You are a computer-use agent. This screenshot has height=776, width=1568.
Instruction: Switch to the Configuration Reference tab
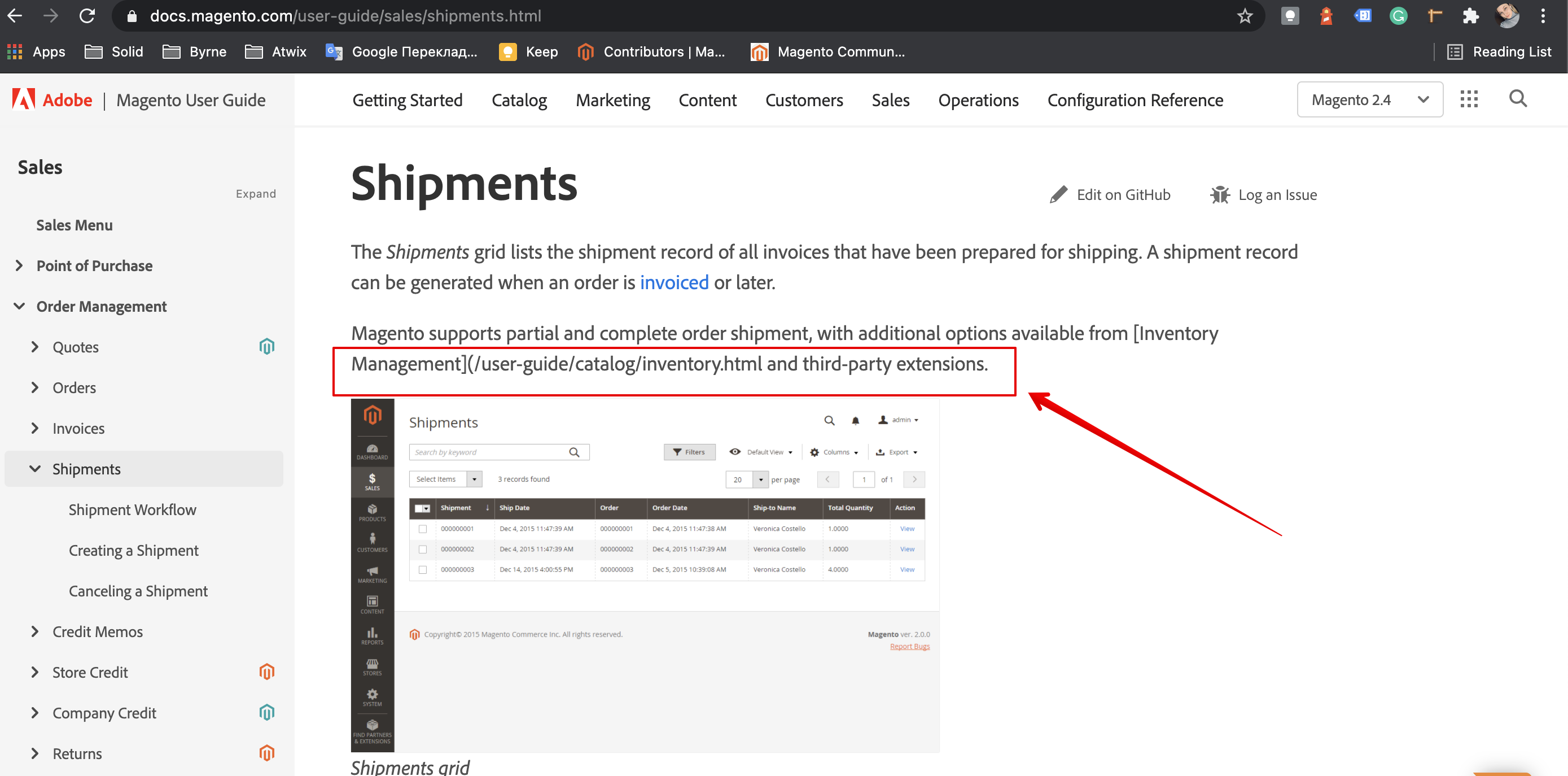pyautogui.click(x=1135, y=99)
